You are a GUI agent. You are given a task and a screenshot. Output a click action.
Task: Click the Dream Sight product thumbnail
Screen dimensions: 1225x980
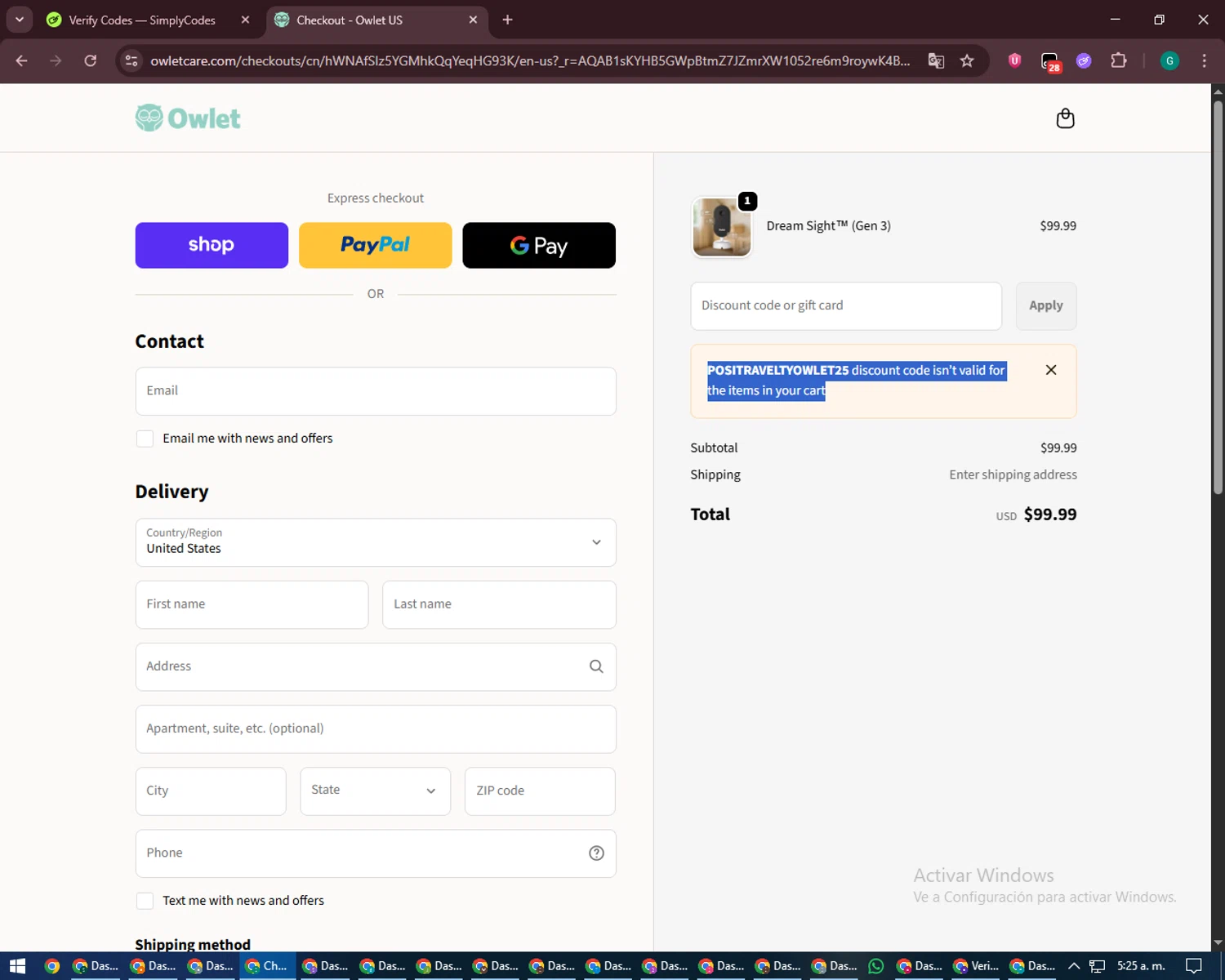722,227
